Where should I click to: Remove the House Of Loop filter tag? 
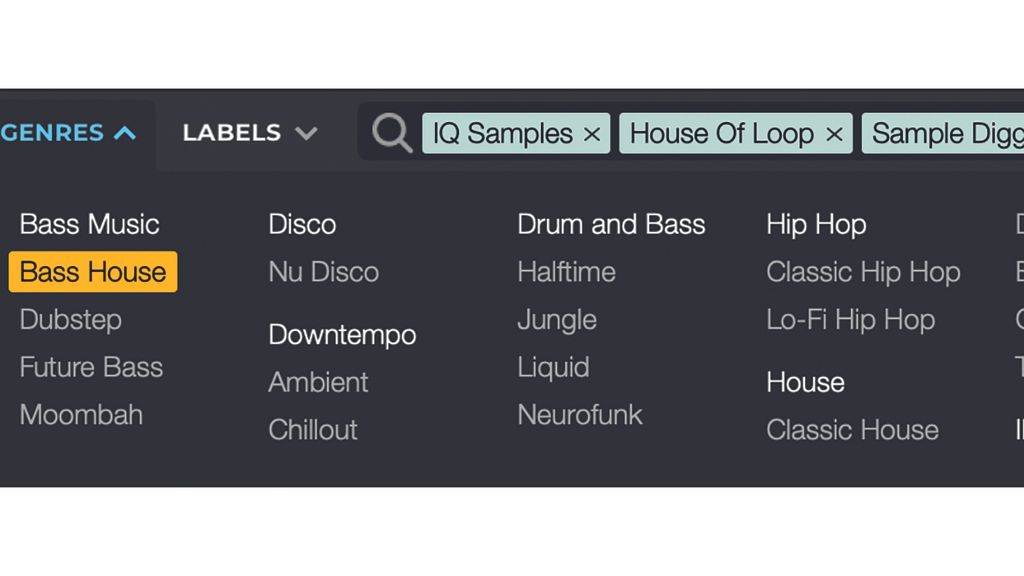[834, 135]
